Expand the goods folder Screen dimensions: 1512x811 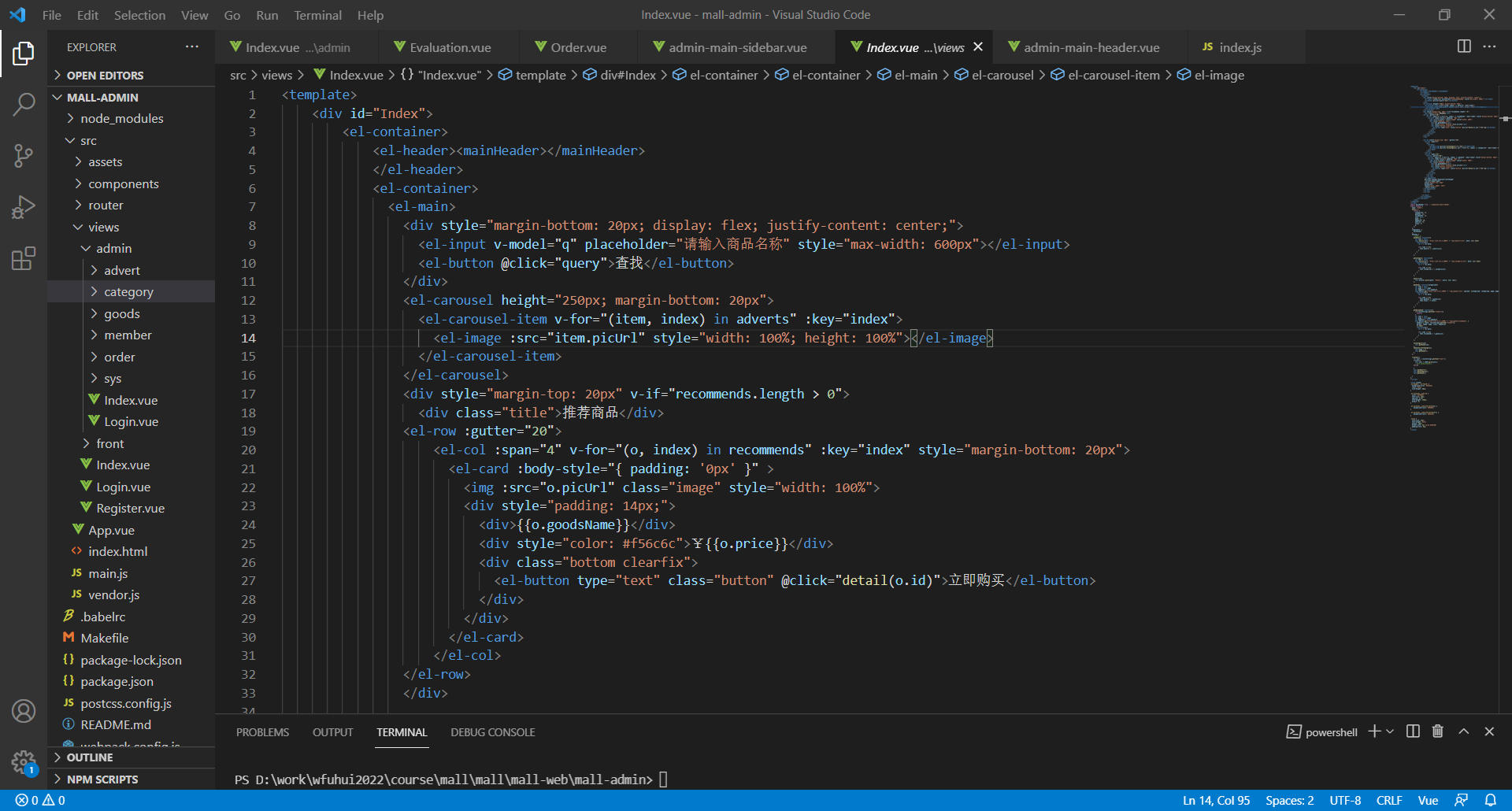pos(131,313)
